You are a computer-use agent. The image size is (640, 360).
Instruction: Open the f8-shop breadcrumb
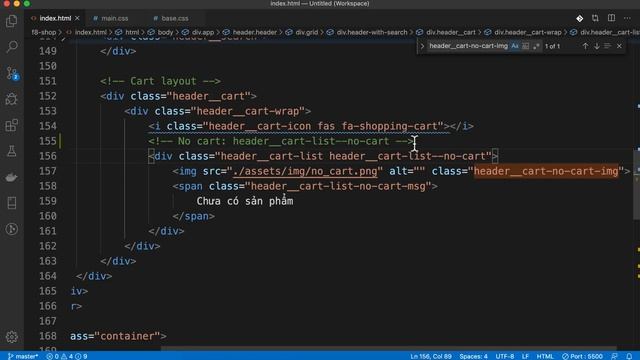(43, 32)
